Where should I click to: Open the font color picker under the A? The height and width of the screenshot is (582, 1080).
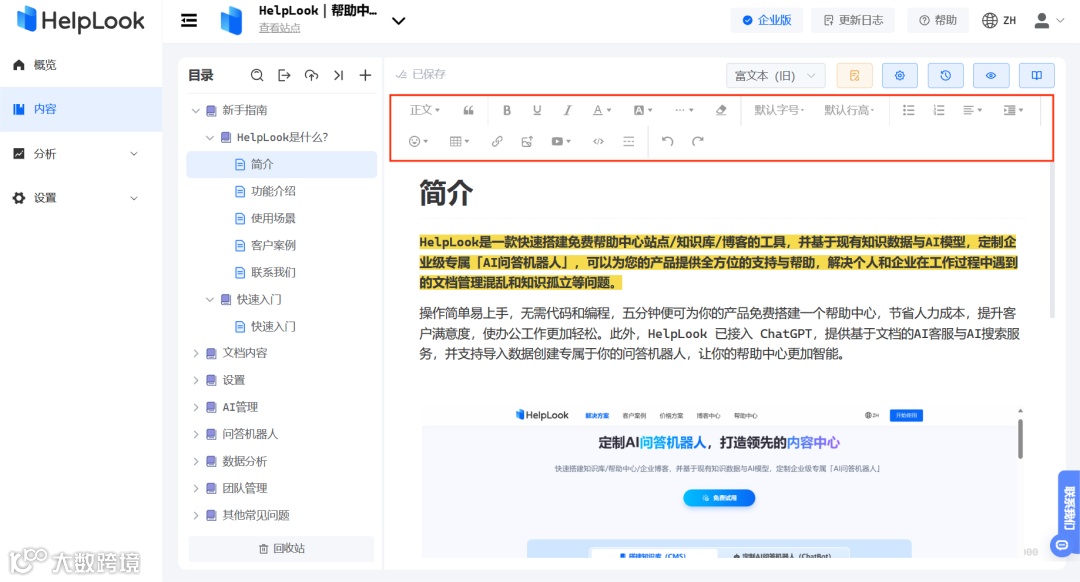pos(598,110)
